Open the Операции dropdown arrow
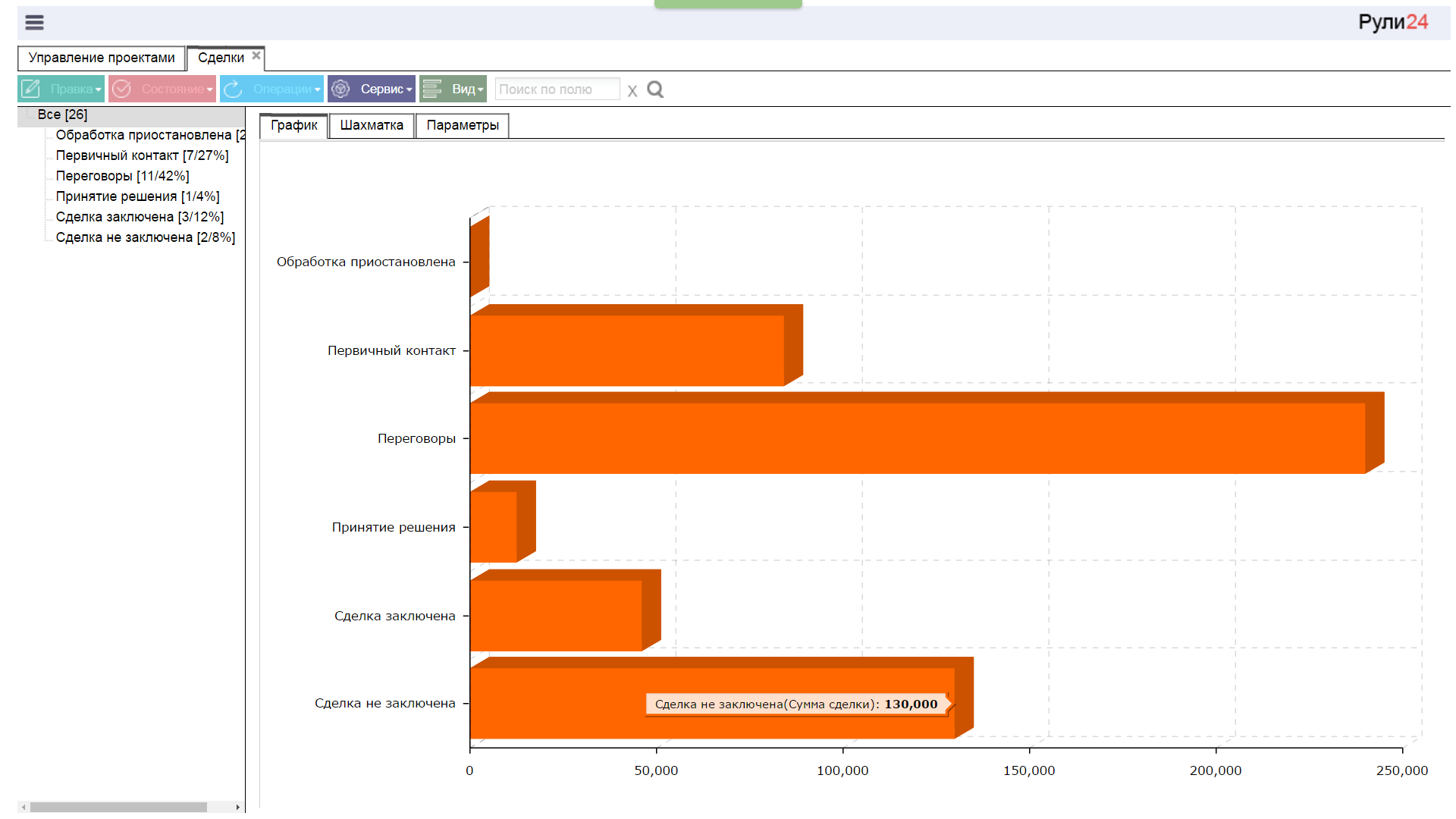Viewport: 1456px width, 819px height. click(317, 89)
